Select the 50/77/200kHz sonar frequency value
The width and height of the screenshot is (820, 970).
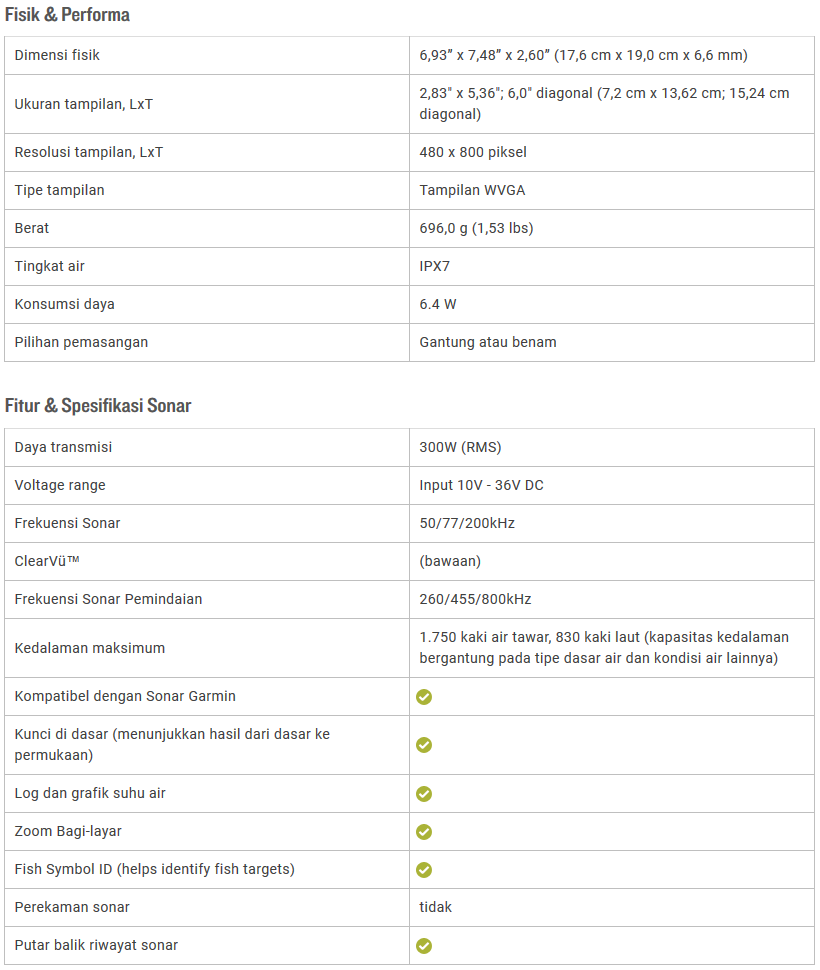[x=467, y=523]
